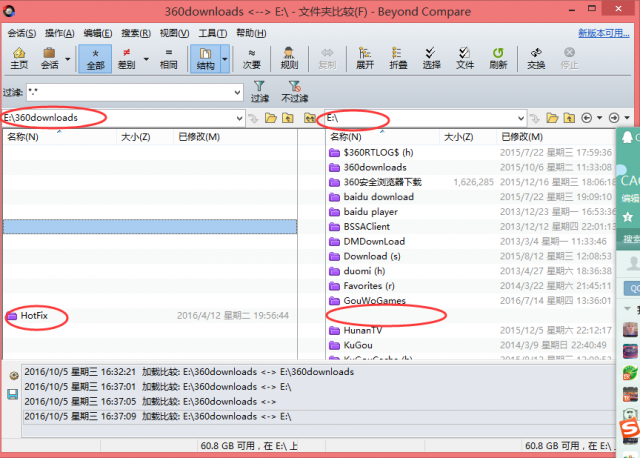Click the left browse folder icon
640x458 pixels.
pos(271,118)
